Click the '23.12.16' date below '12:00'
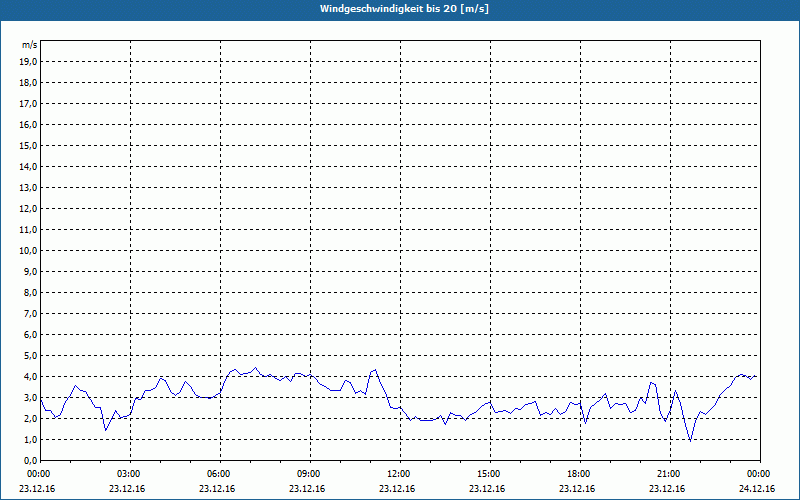The width and height of the screenshot is (800, 500). [397, 488]
